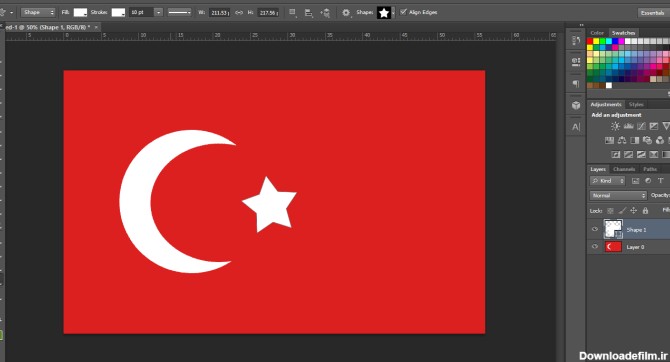
Task: Hide the Shape 1 layer
Action: (x=595, y=230)
